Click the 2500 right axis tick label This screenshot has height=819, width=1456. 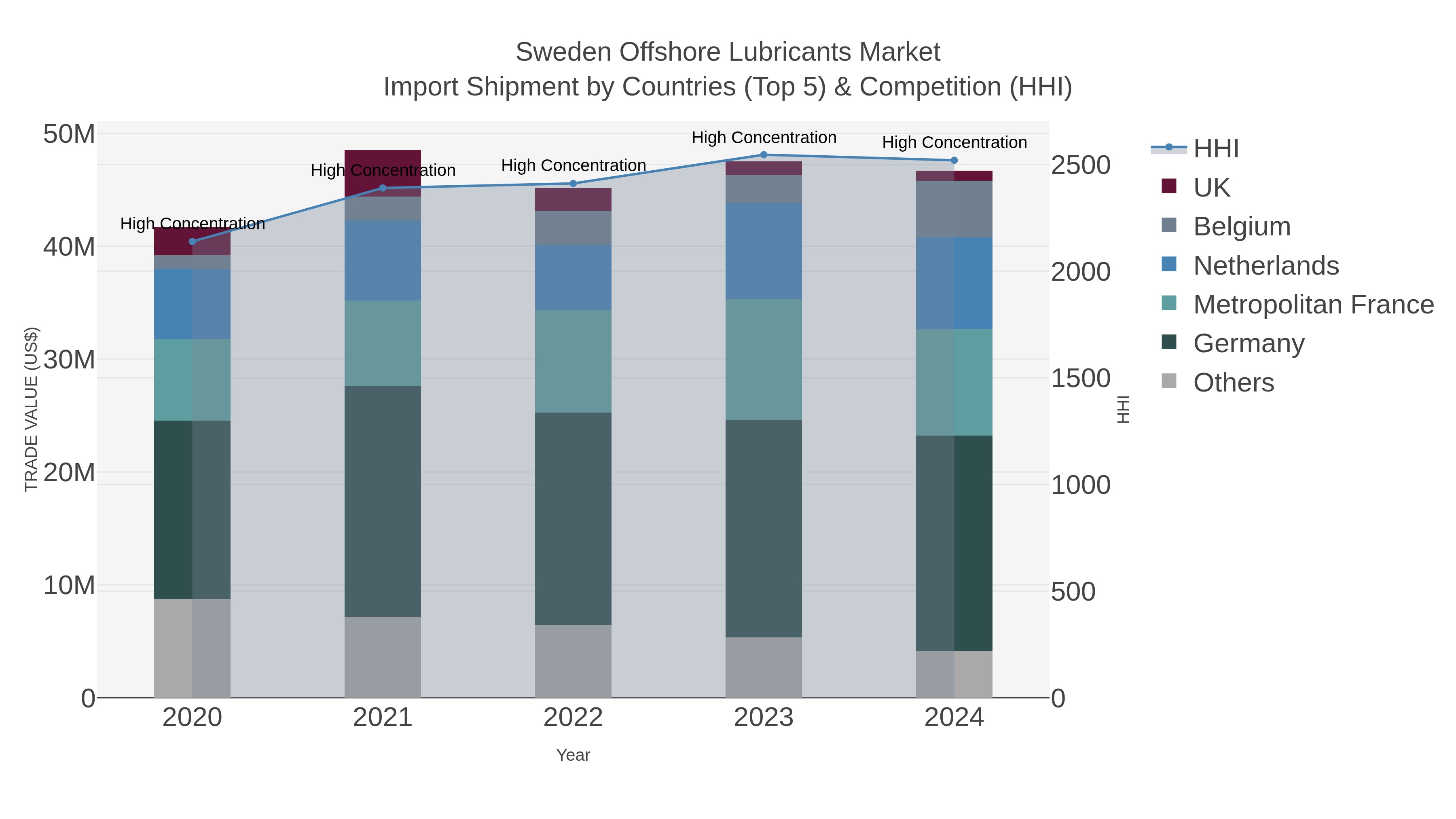pos(1081,165)
